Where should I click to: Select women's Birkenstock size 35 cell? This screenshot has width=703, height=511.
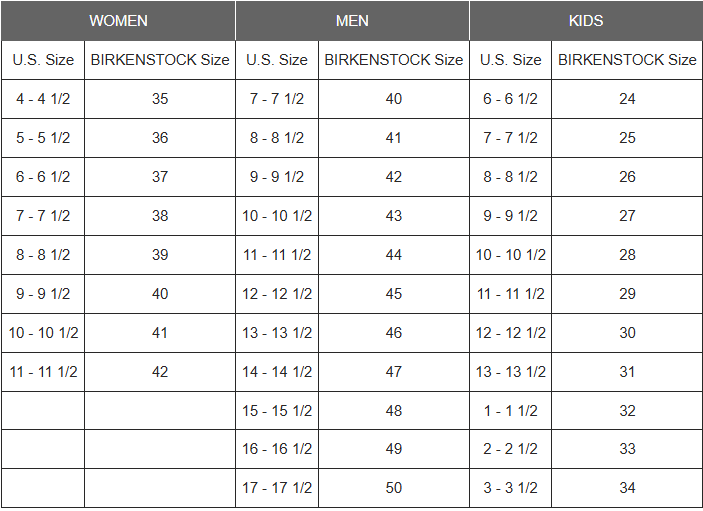160,99
